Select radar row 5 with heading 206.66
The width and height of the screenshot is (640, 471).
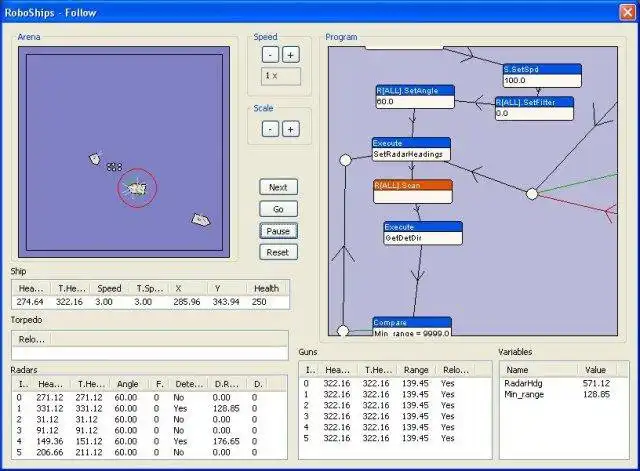[149, 452]
